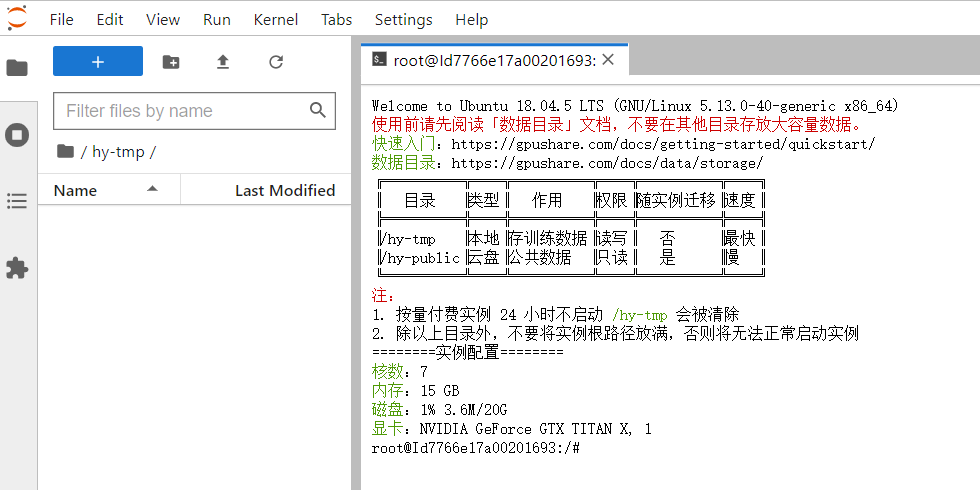Viewport: 980px width, 490px height.
Task: Open Table of Contents sidebar icon
Action: (17, 201)
